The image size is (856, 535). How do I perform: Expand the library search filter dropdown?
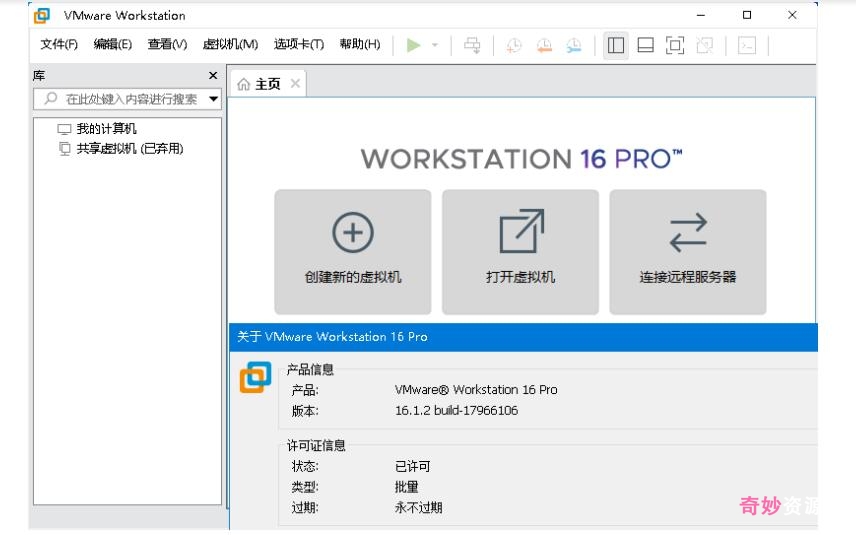tap(213, 99)
